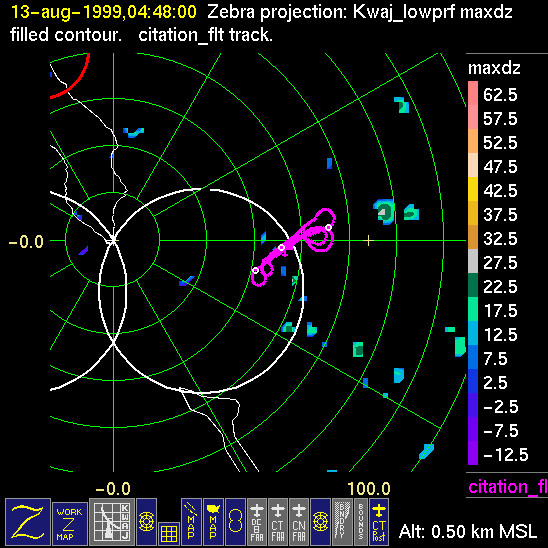Click the maxdz color bar label

pos(494,68)
